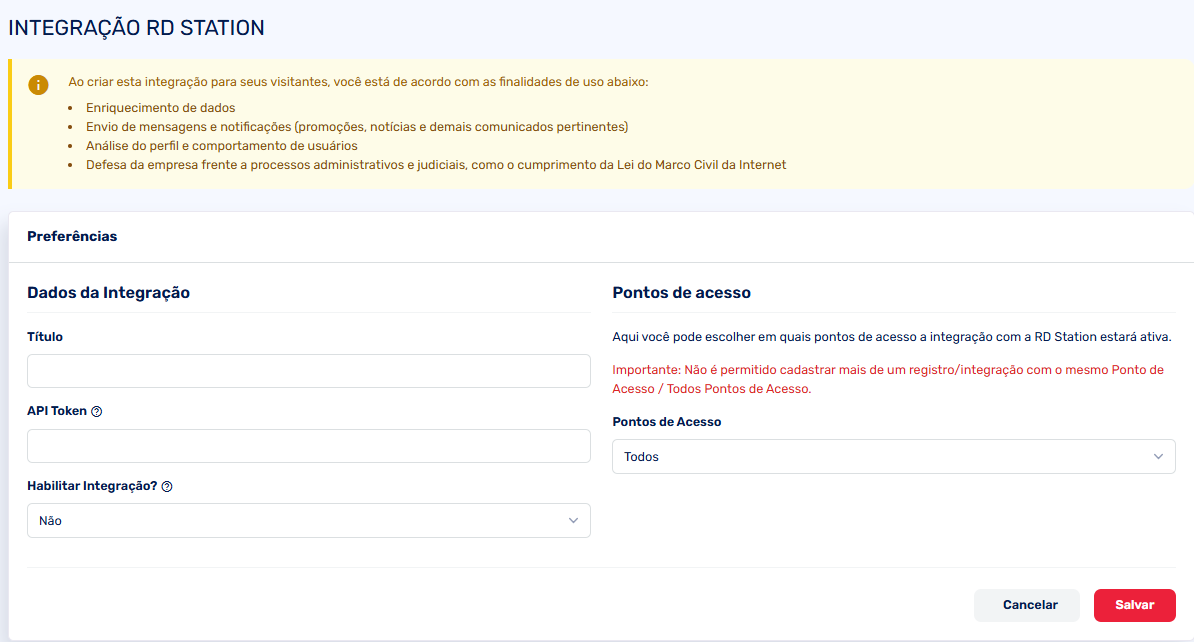This screenshot has width=1194, height=642.
Task: Click the 'Enriquecimento de dados' bullet item
Action: click(x=160, y=108)
